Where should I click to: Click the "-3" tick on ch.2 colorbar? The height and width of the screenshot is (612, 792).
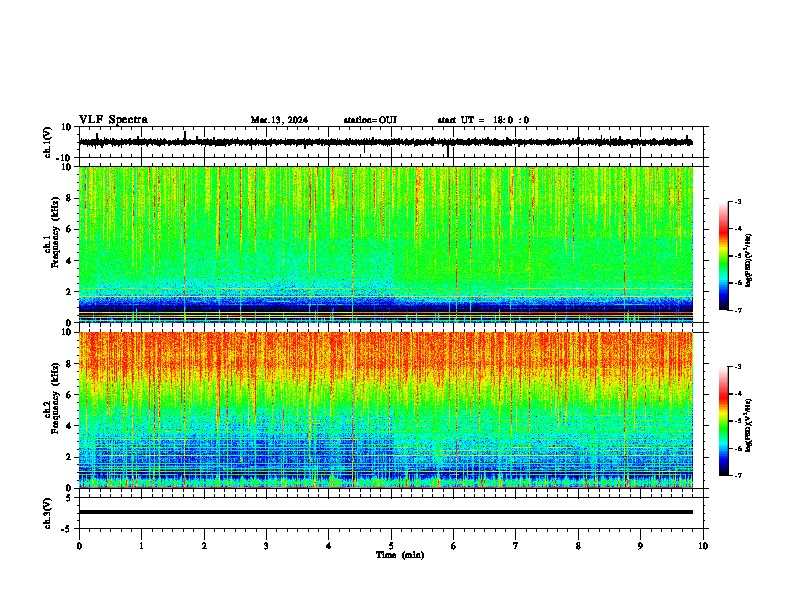(738, 367)
